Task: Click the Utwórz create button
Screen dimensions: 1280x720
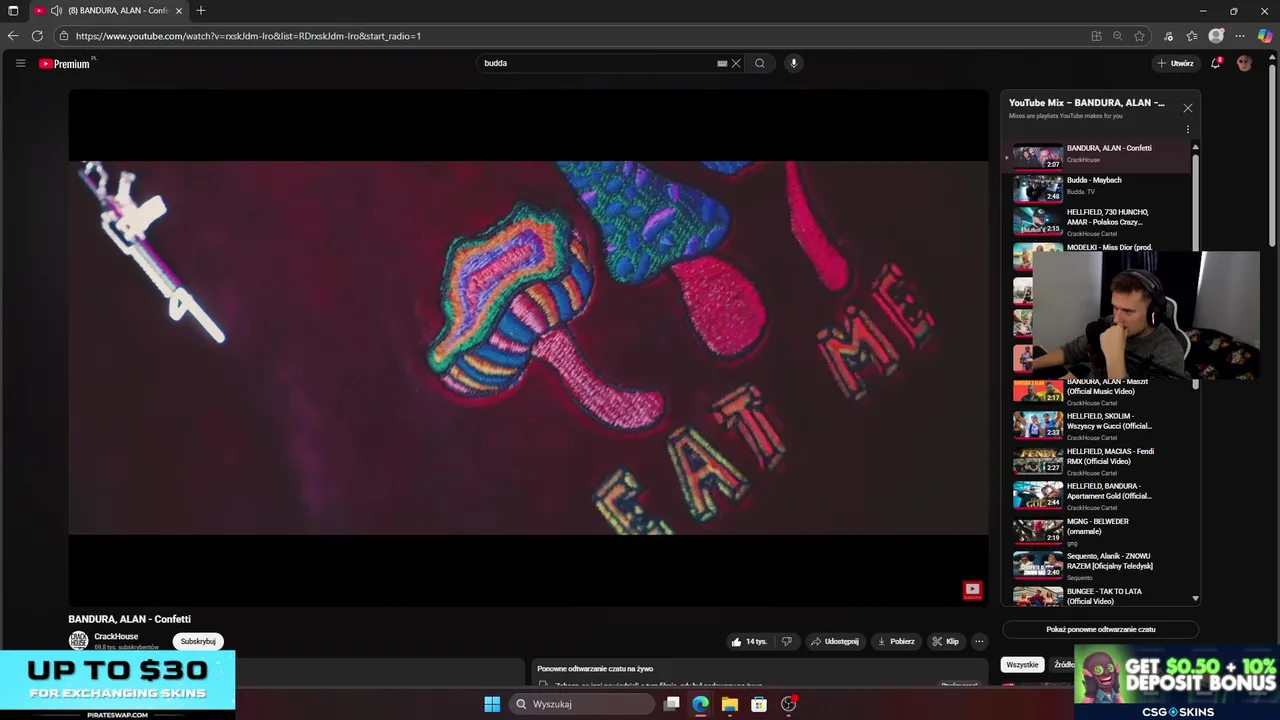Action: coord(1176,63)
